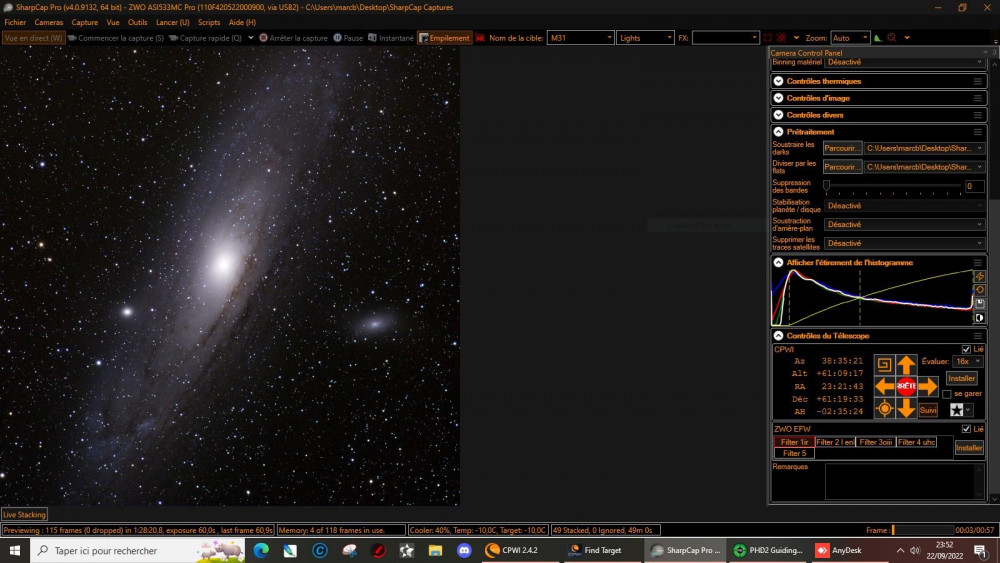1000x563 pixels.
Task: Toggle ZWO EFW Lié checkbox
Action: (966, 429)
